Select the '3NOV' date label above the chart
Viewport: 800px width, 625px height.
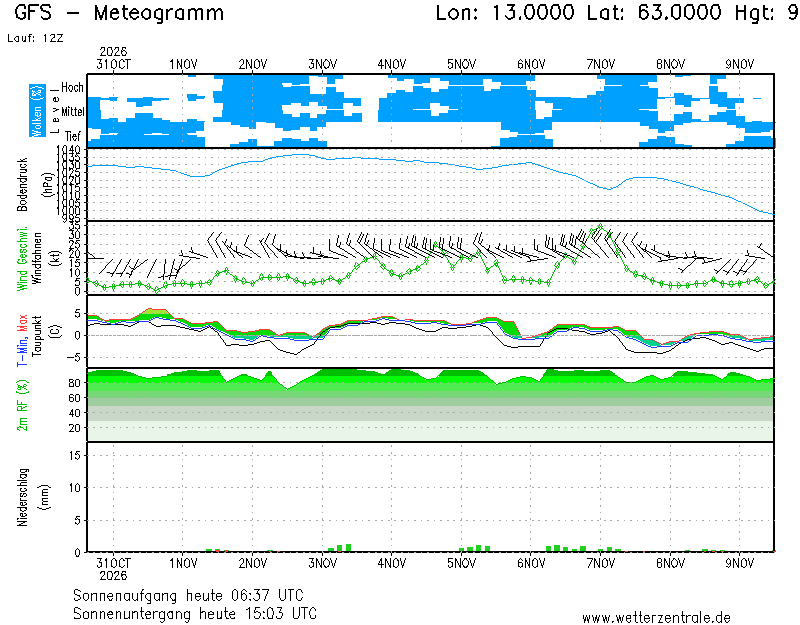(x=322, y=64)
